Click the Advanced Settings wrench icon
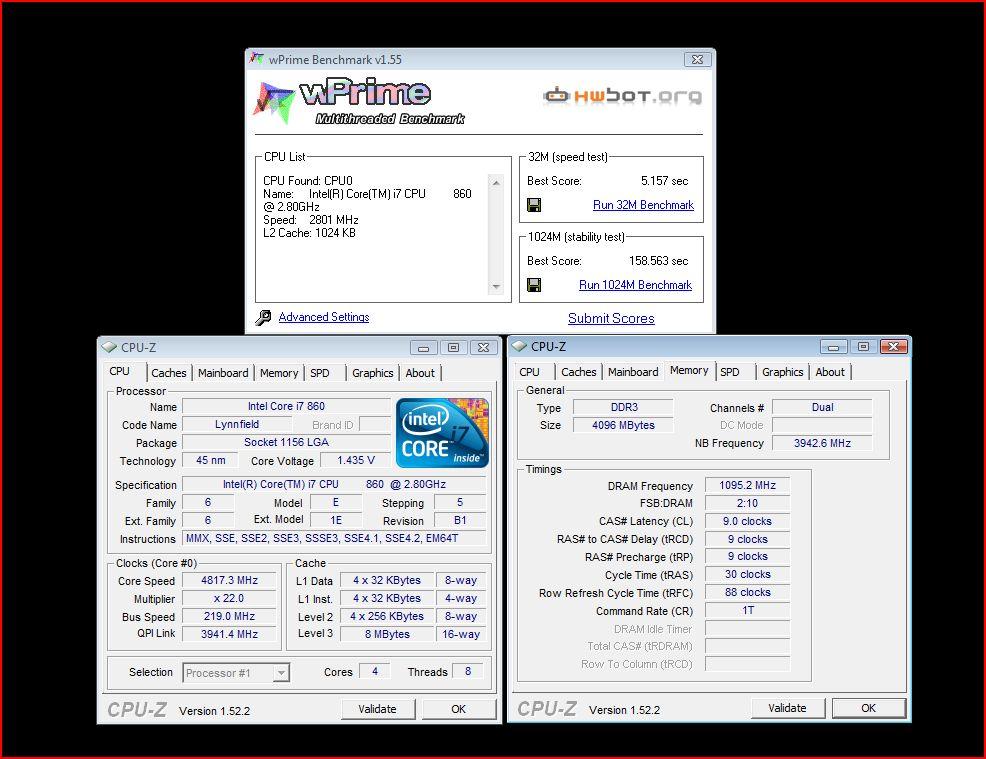Image resolution: width=986 pixels, height=759 pixels. (x=263, y=317)
